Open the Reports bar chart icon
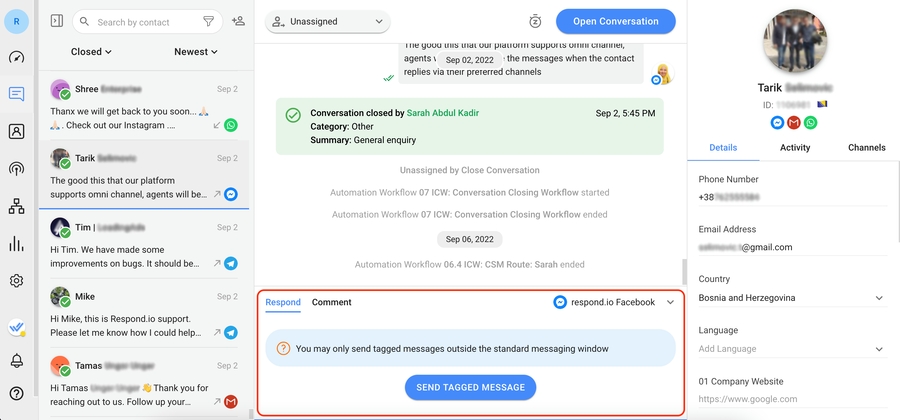The height and width of the screenshot is (420, 900). click(16, 244)
